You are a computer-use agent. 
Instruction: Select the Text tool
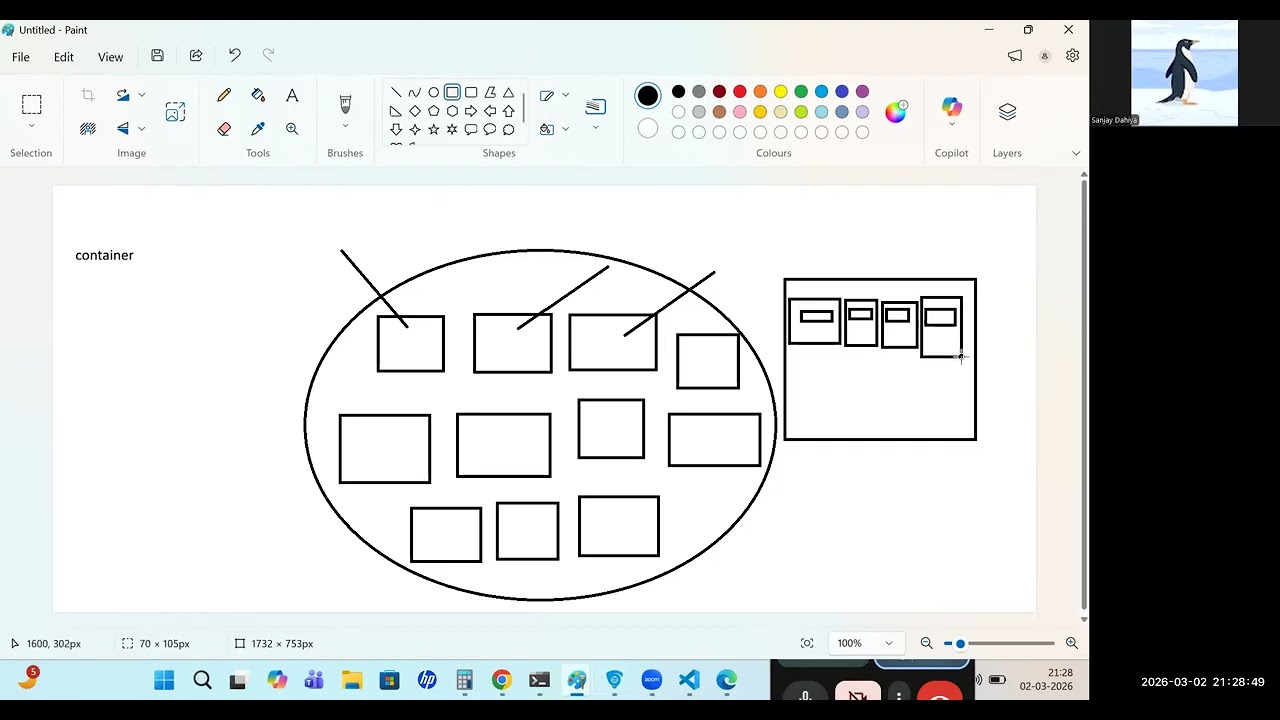pos(292,95)
